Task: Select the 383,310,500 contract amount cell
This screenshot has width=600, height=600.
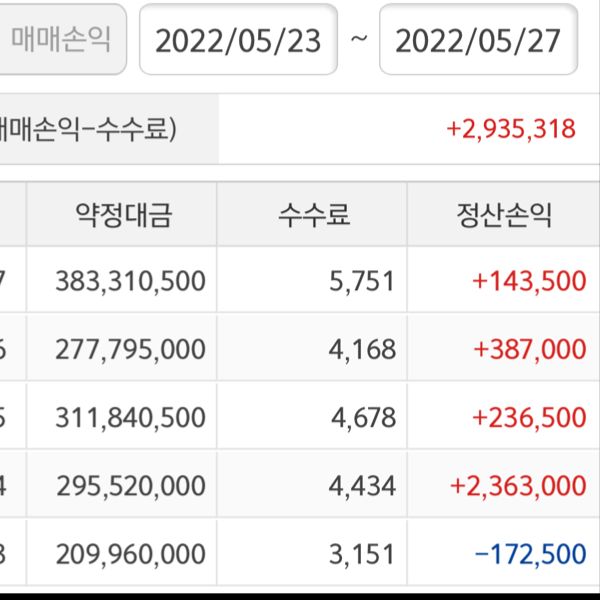Action: [130, 281]
